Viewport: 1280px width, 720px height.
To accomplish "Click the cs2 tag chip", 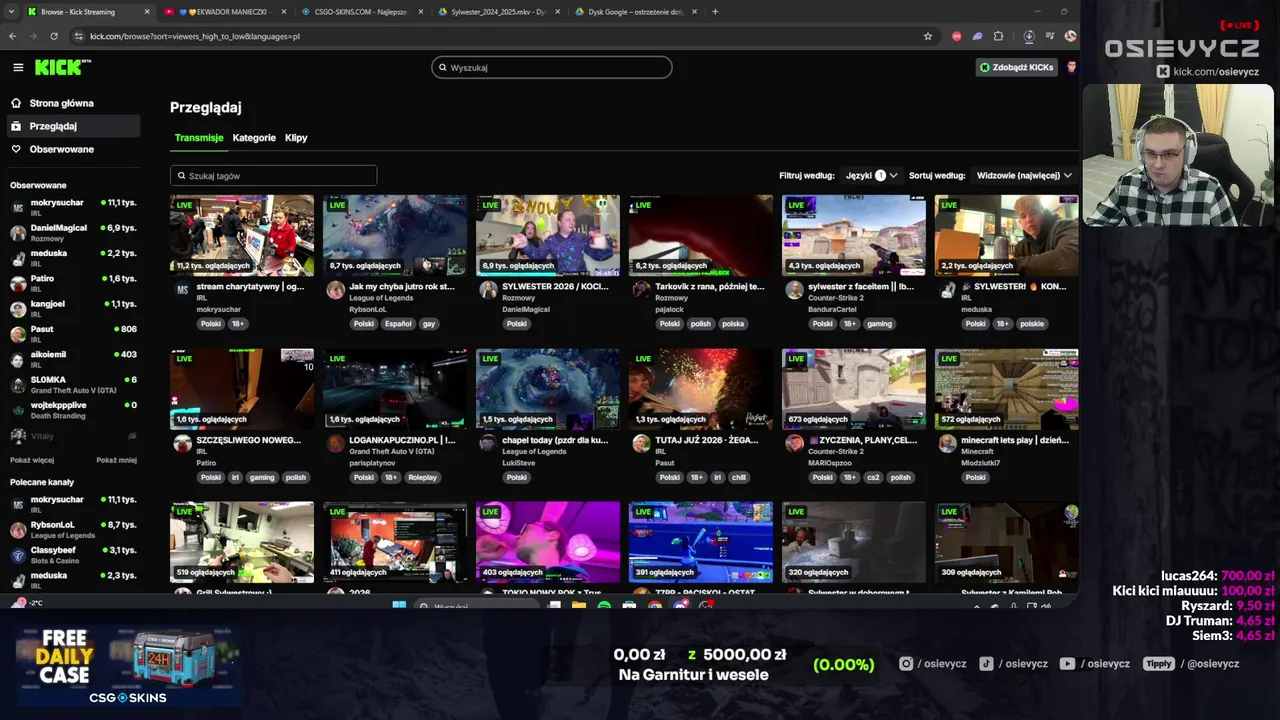I will [x=873, y=477].
